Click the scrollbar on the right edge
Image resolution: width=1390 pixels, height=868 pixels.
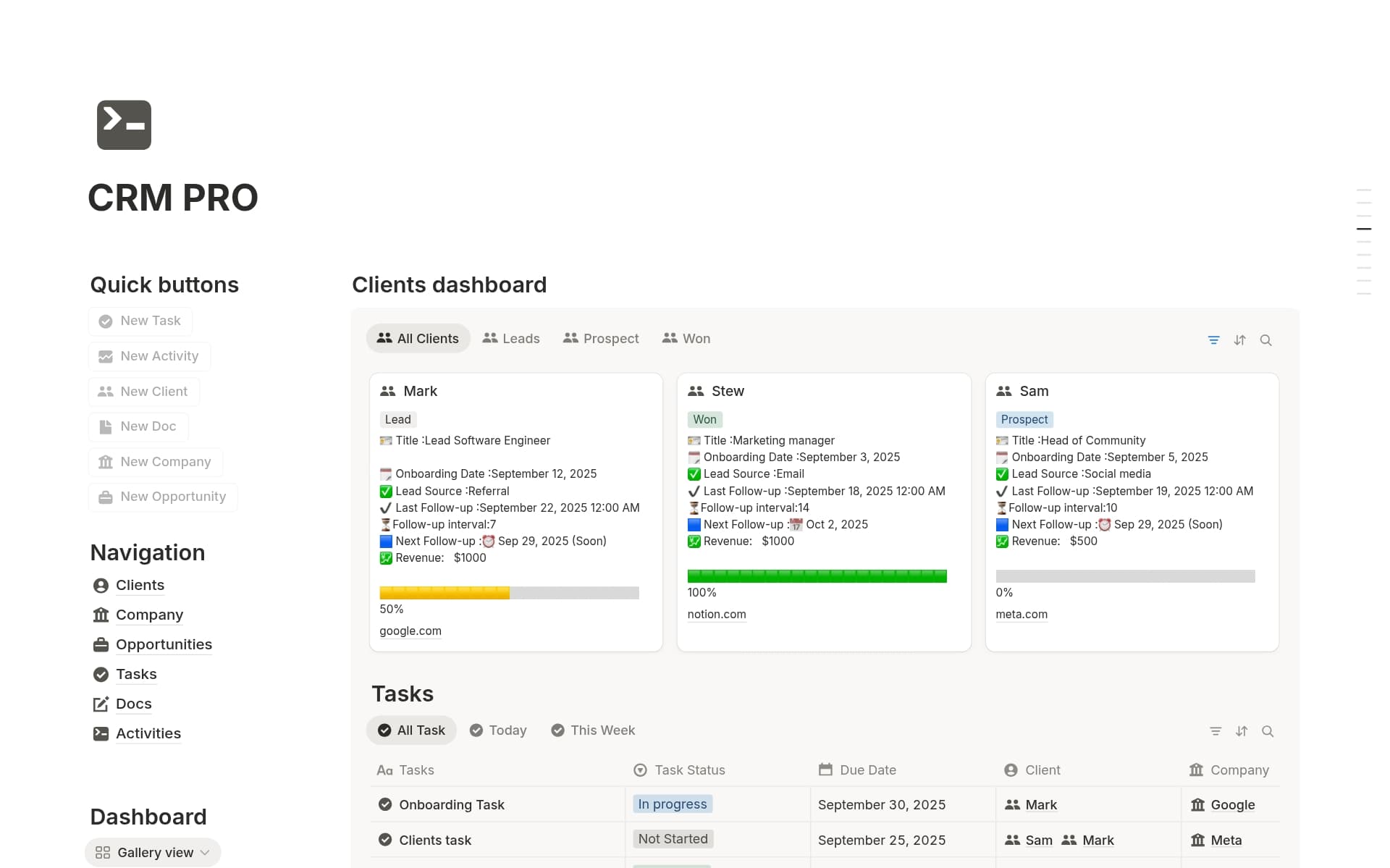[1364, 228]
